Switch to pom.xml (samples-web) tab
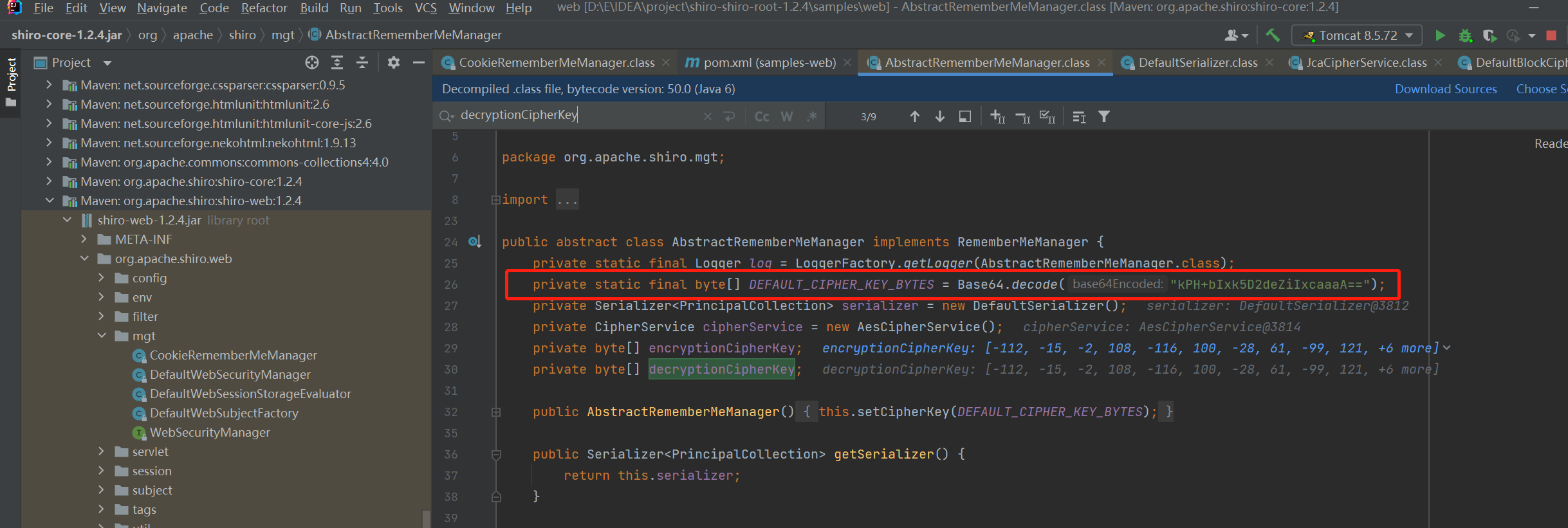The width and height of the screenshot is (1568, 528). coord(768,62)
